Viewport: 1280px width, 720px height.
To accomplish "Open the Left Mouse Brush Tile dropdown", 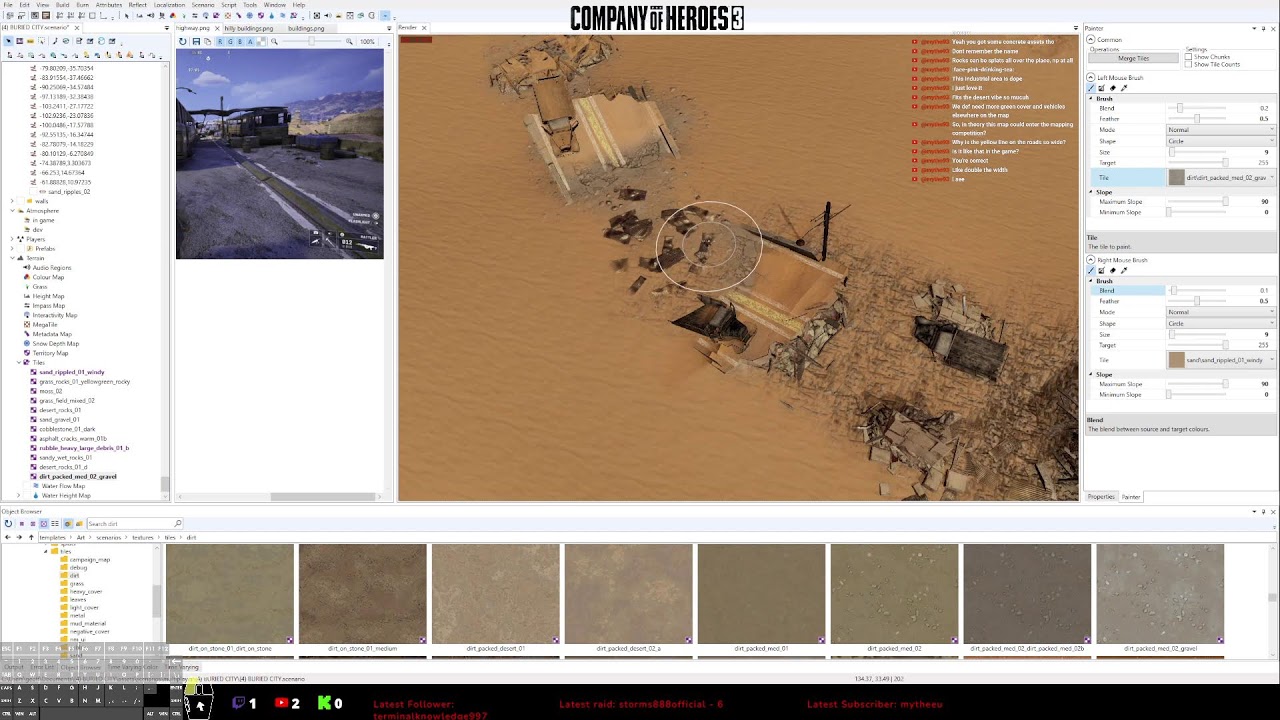I will [x=1220, y=178].
